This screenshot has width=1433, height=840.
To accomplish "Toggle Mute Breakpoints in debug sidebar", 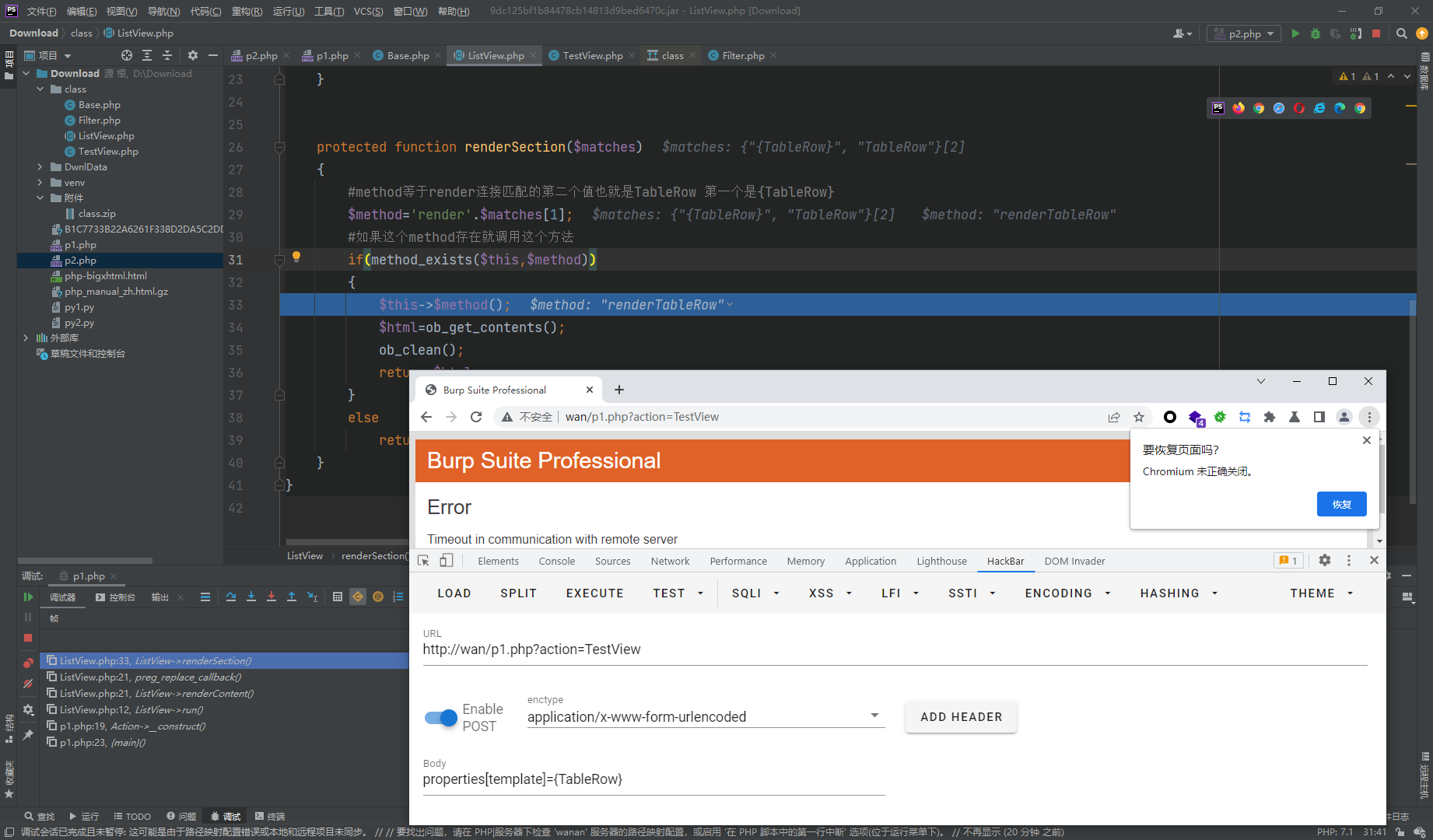I will pyautogui.click(x=28, y=684).
